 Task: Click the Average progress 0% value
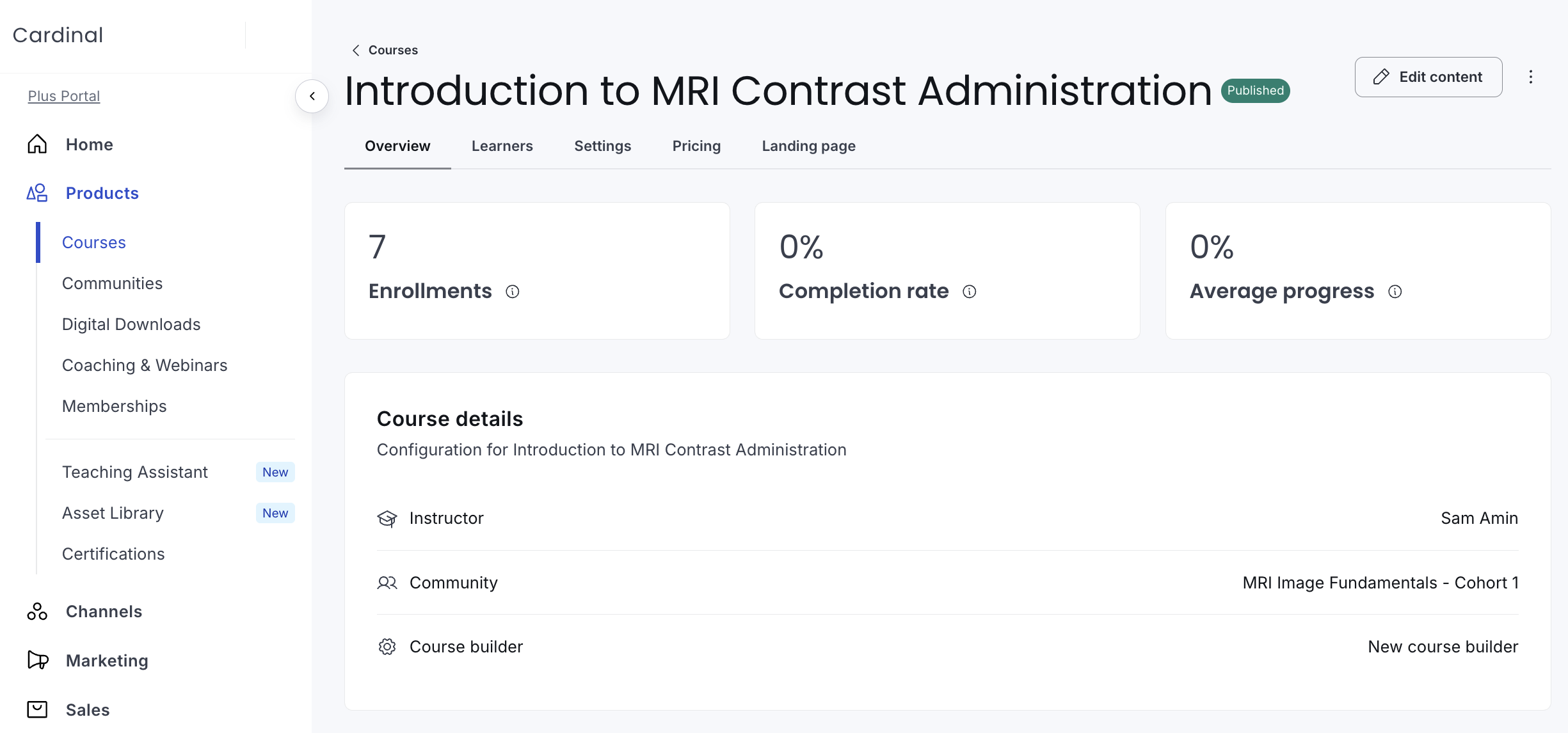tap(1212, 247)
